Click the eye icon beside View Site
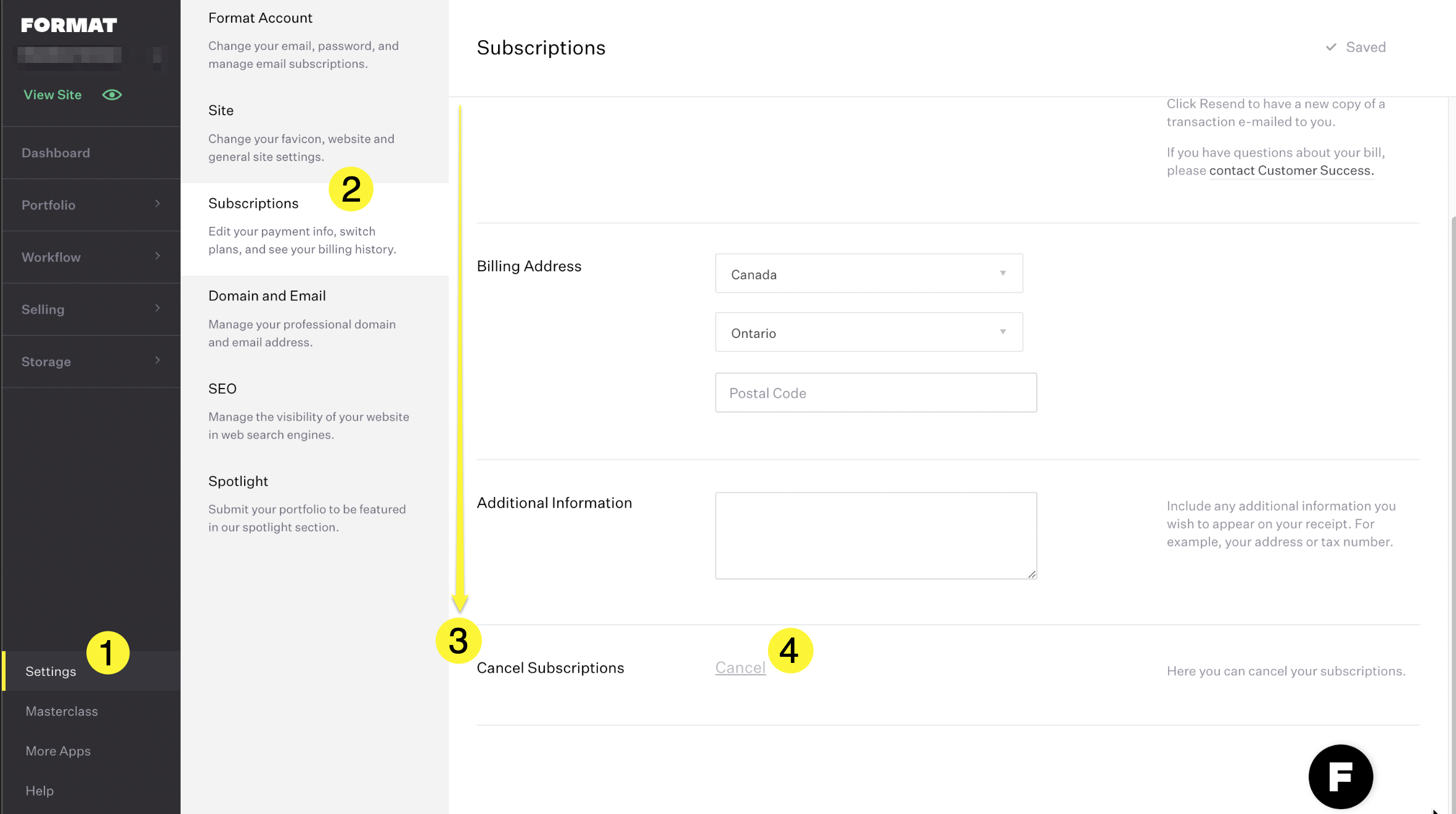1456x814 pixels. 112,94
